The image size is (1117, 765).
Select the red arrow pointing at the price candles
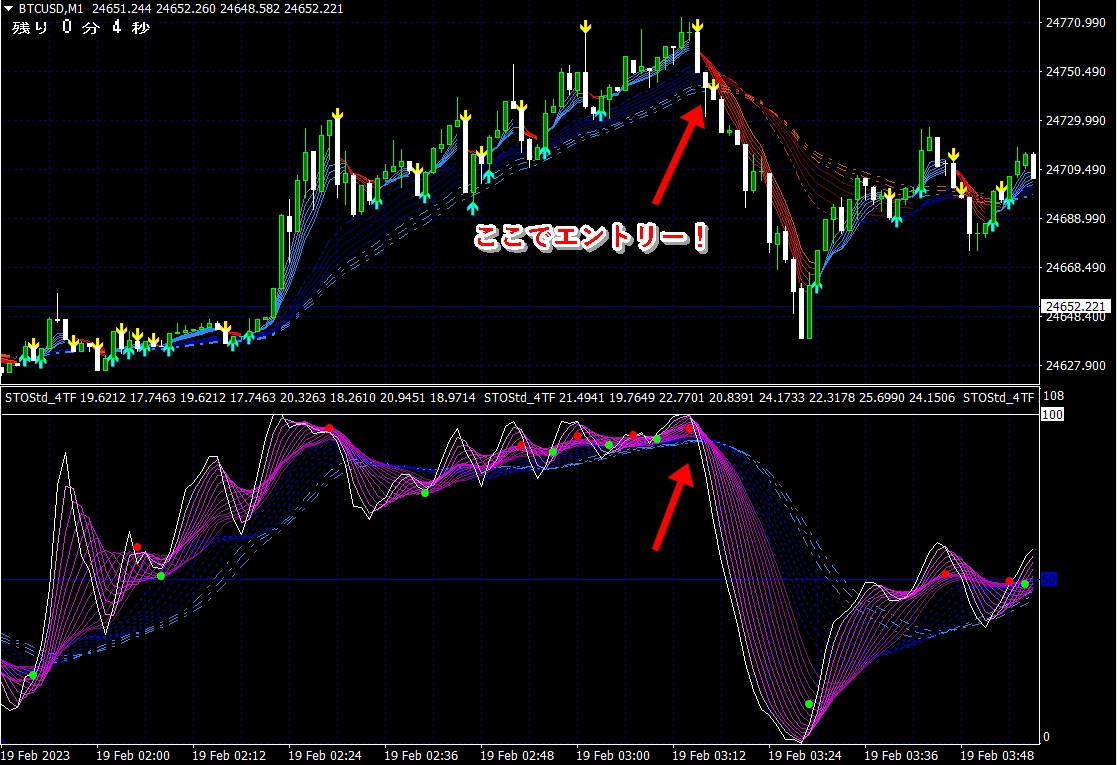[676, 151]
